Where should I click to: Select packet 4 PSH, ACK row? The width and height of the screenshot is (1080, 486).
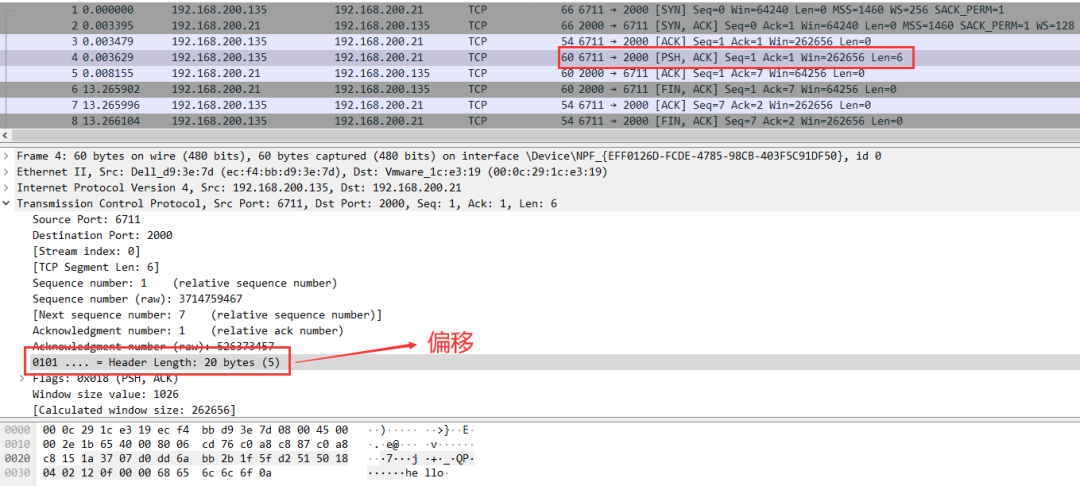point(400,58)
